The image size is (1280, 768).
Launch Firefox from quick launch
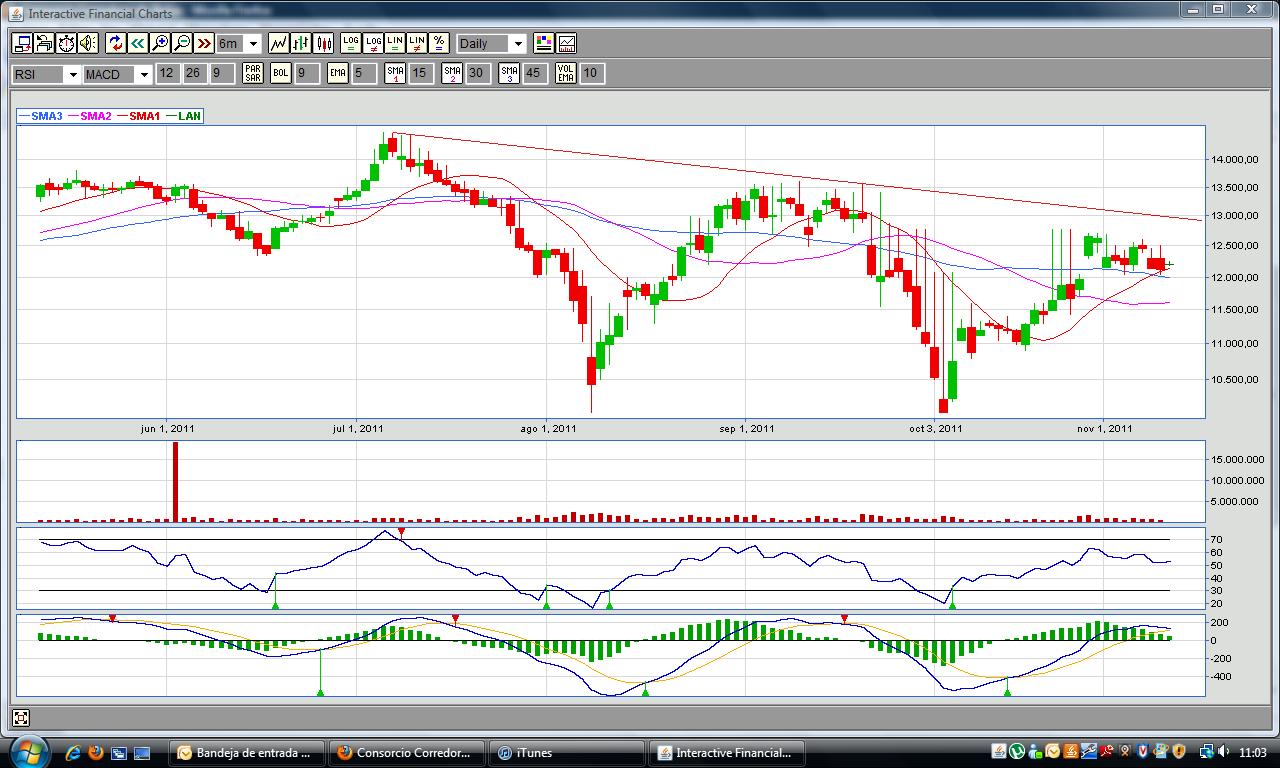pyautogui.click(x=96, y=753)
